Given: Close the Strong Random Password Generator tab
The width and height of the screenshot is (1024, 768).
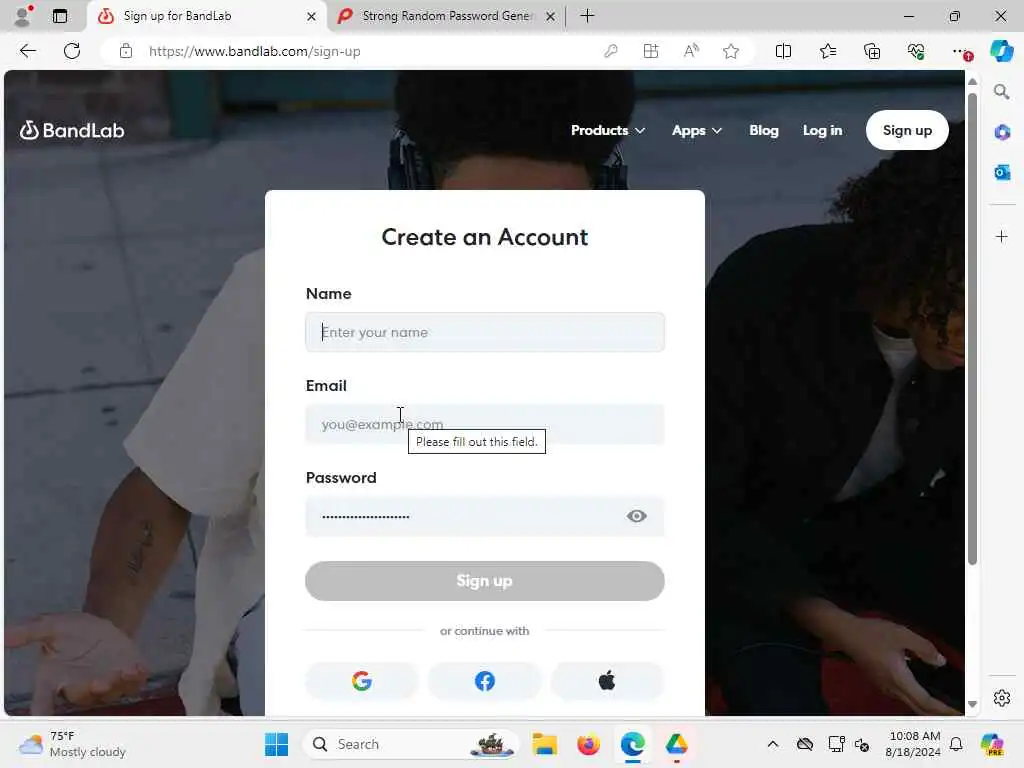Looking at the screenshot, I should tap(551, 16).
